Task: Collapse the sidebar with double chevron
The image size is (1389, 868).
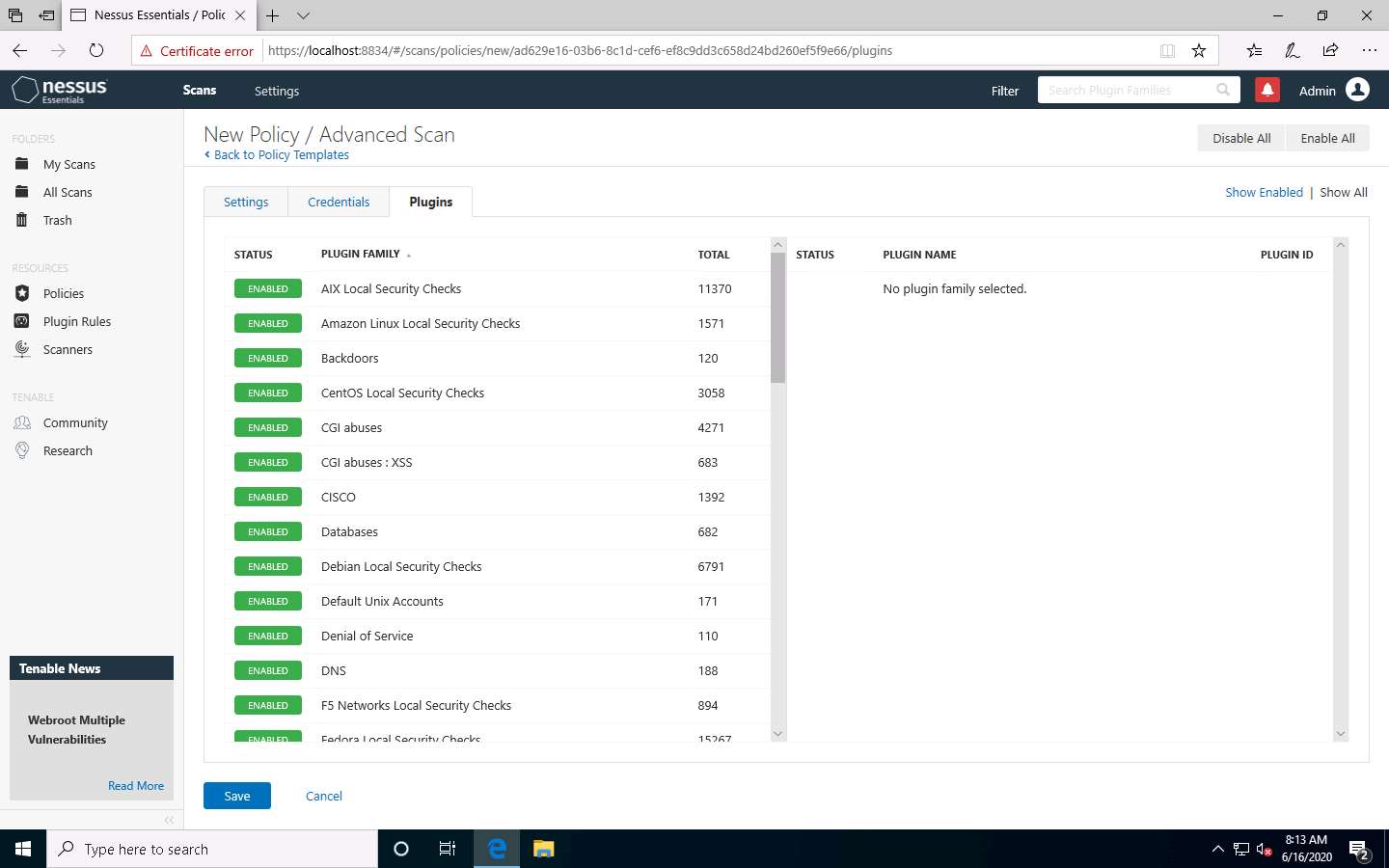Action: [169, 820]
